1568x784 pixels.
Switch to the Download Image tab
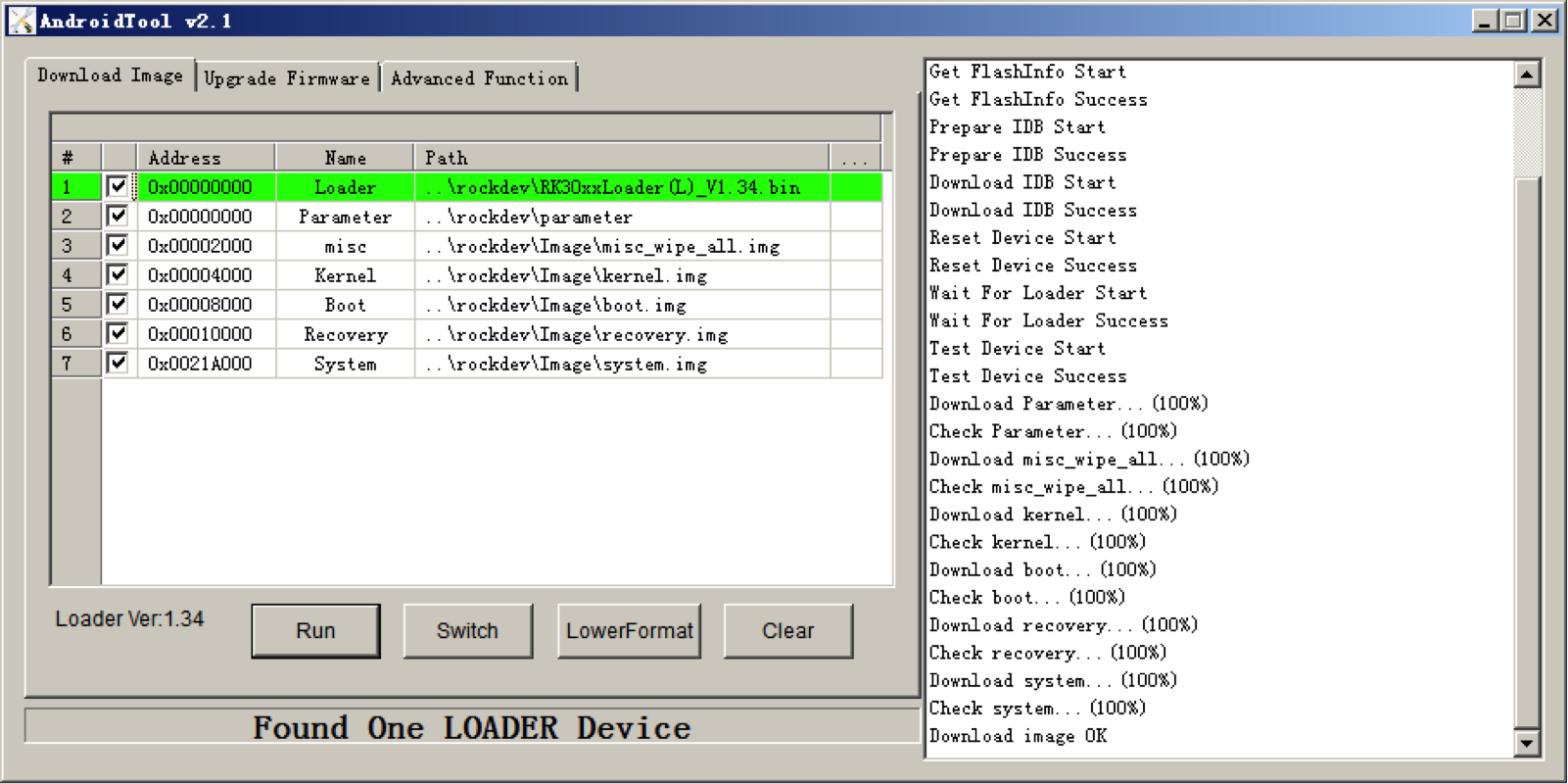point(111,75)
